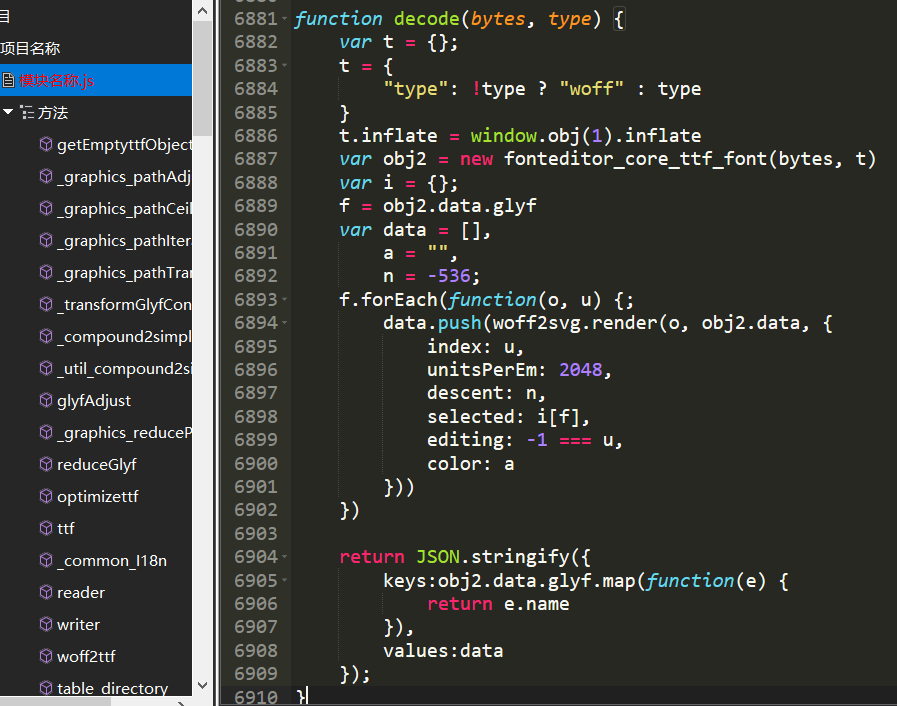897x706 pixels.
Task: Click the file icon beside 模块名称.js
Action: [x=8, y=80]
